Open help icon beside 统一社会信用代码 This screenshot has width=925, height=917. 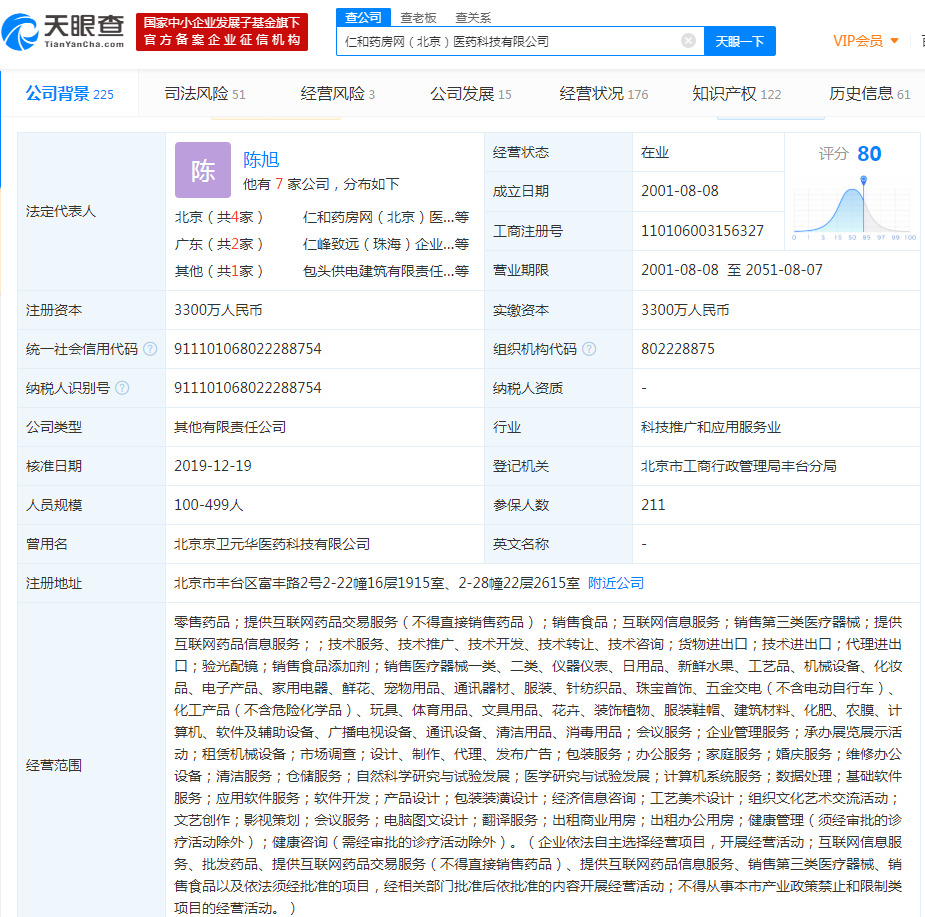(x=150, y=349)
